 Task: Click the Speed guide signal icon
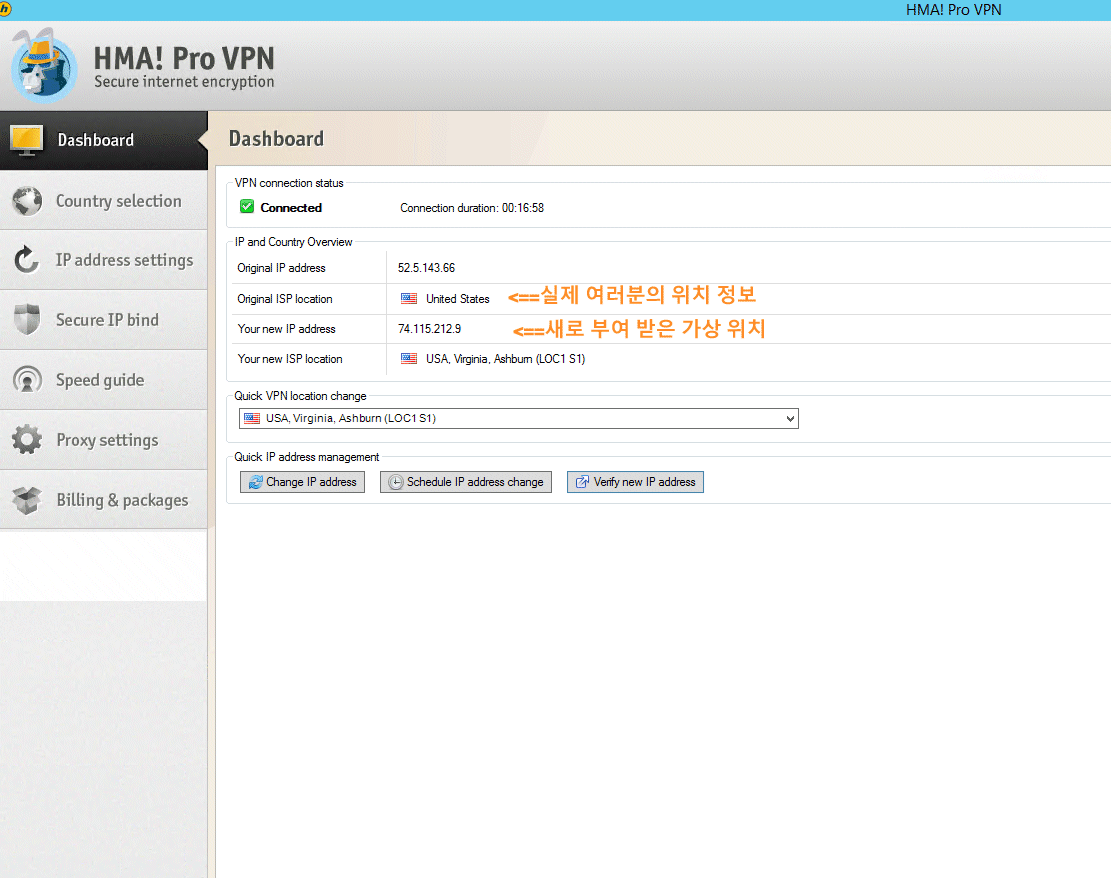[27, 381]
